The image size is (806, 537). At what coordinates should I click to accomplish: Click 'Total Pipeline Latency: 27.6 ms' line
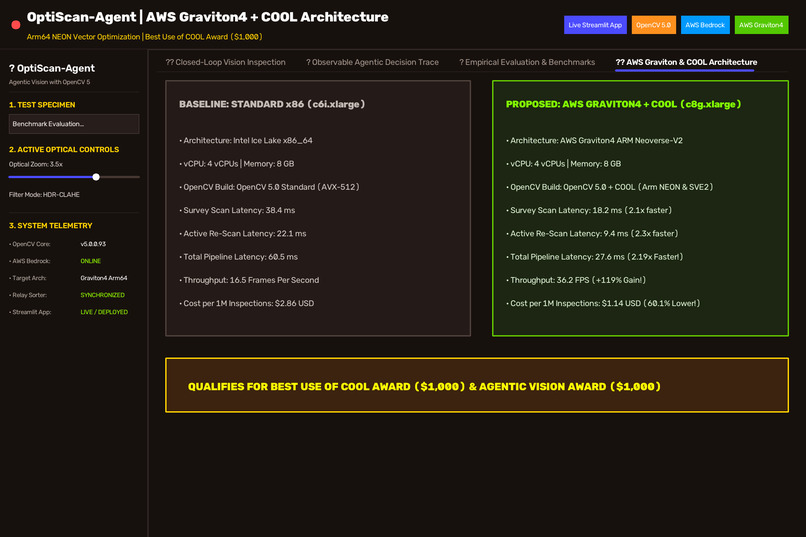tap(595, 257)
